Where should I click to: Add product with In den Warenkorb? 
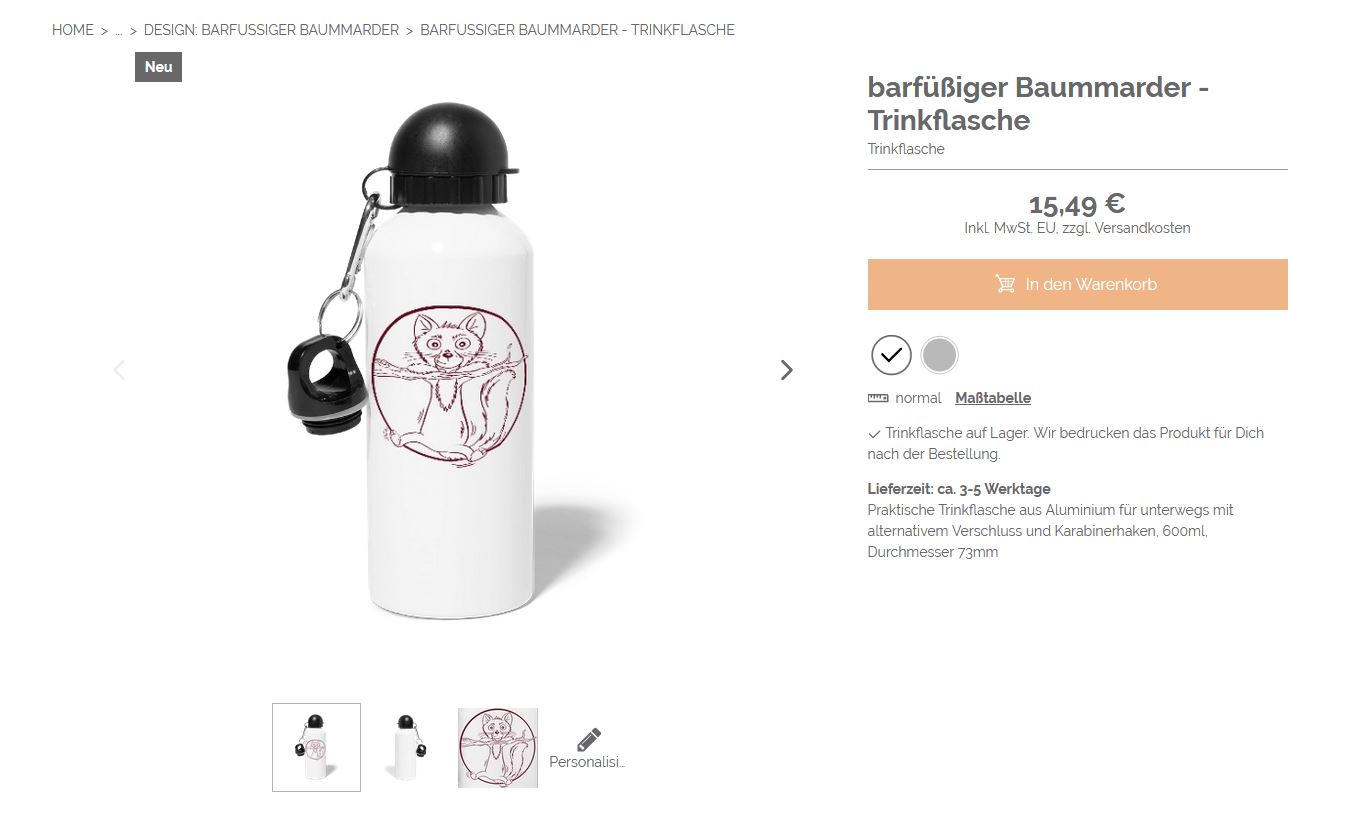1077,284
